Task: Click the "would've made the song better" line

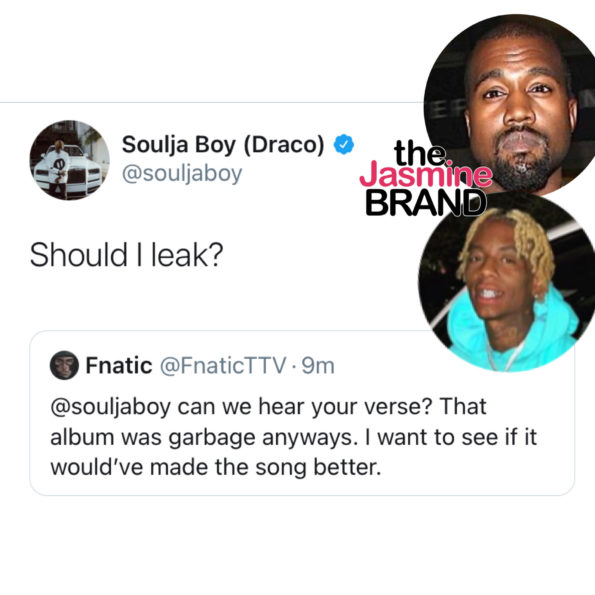Action: [x=216, y=467]
